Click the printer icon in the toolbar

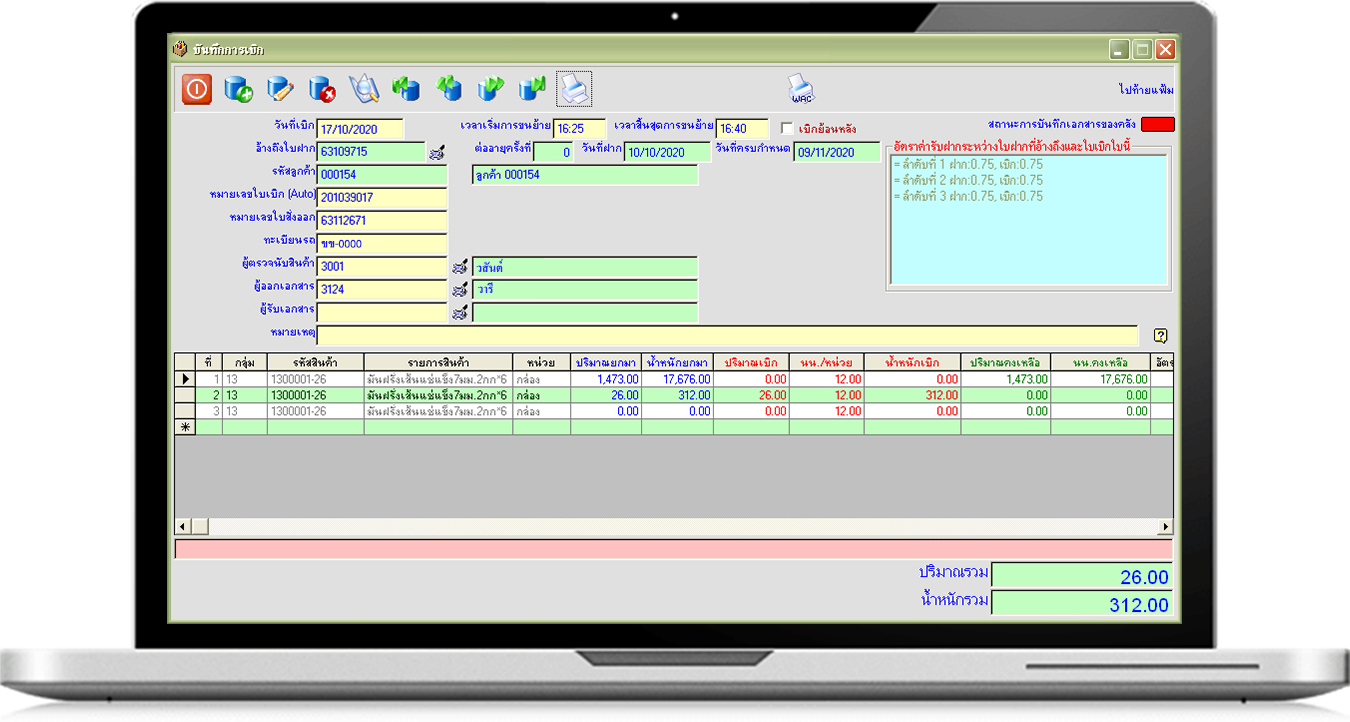(x=574, y=90)
